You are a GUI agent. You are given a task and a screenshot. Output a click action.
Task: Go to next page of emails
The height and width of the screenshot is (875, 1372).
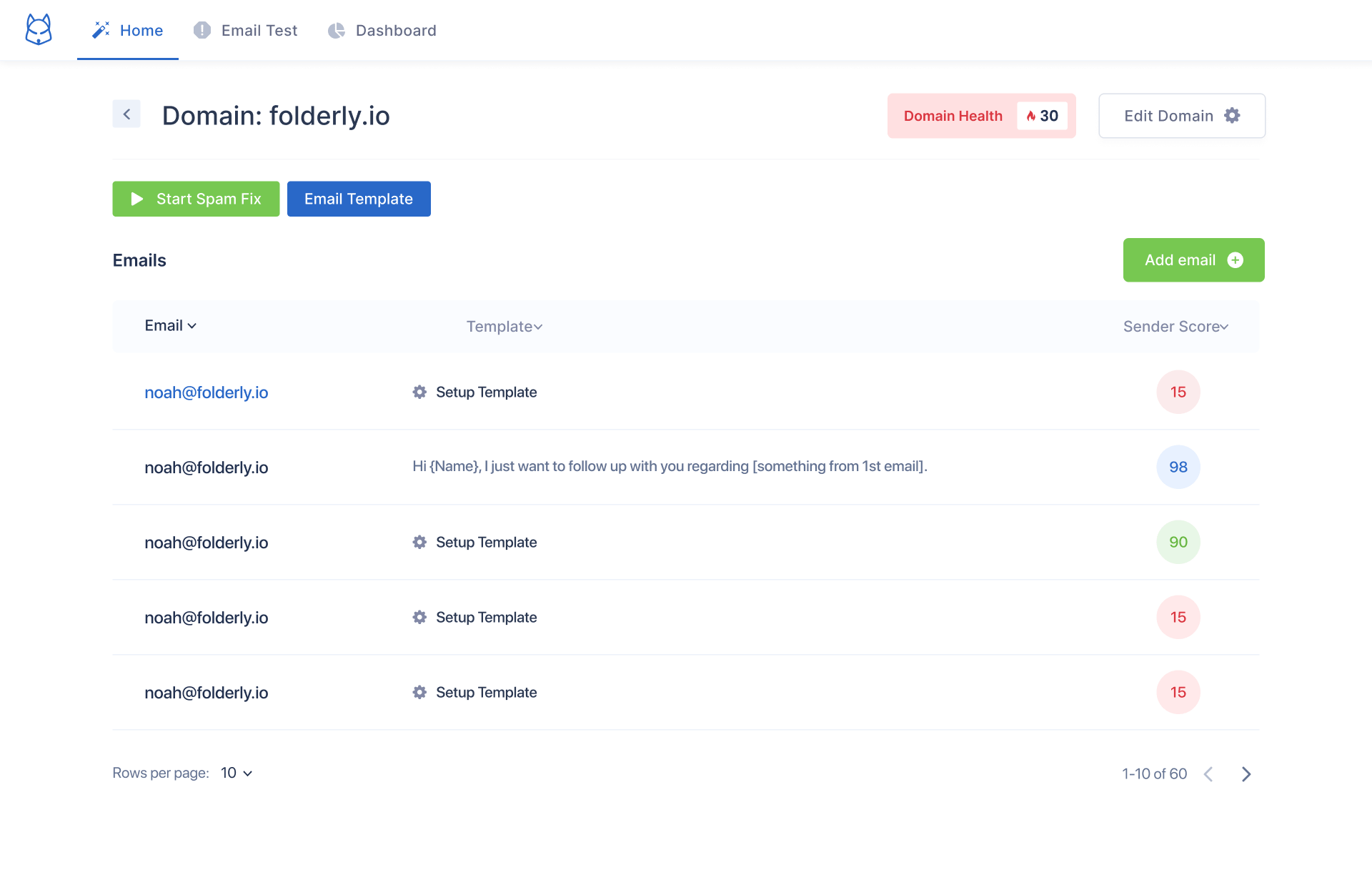click(x=1246, y=774)
